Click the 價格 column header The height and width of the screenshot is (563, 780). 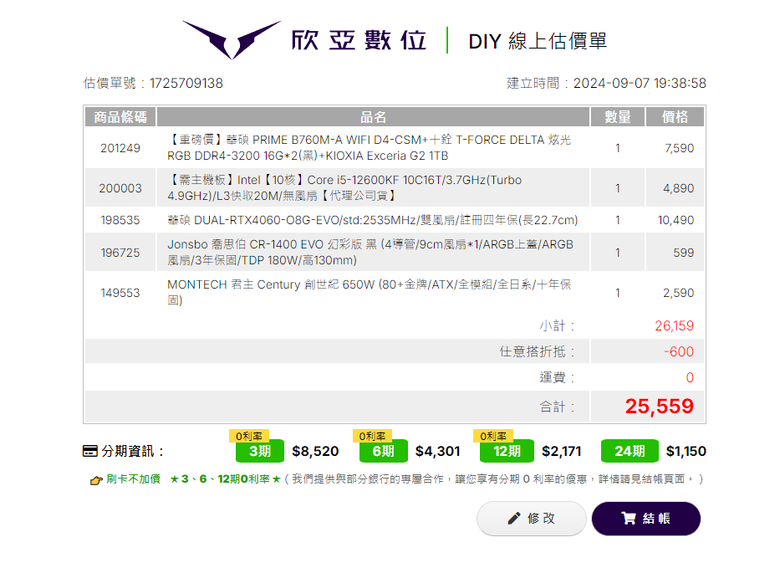click(675, 117)
